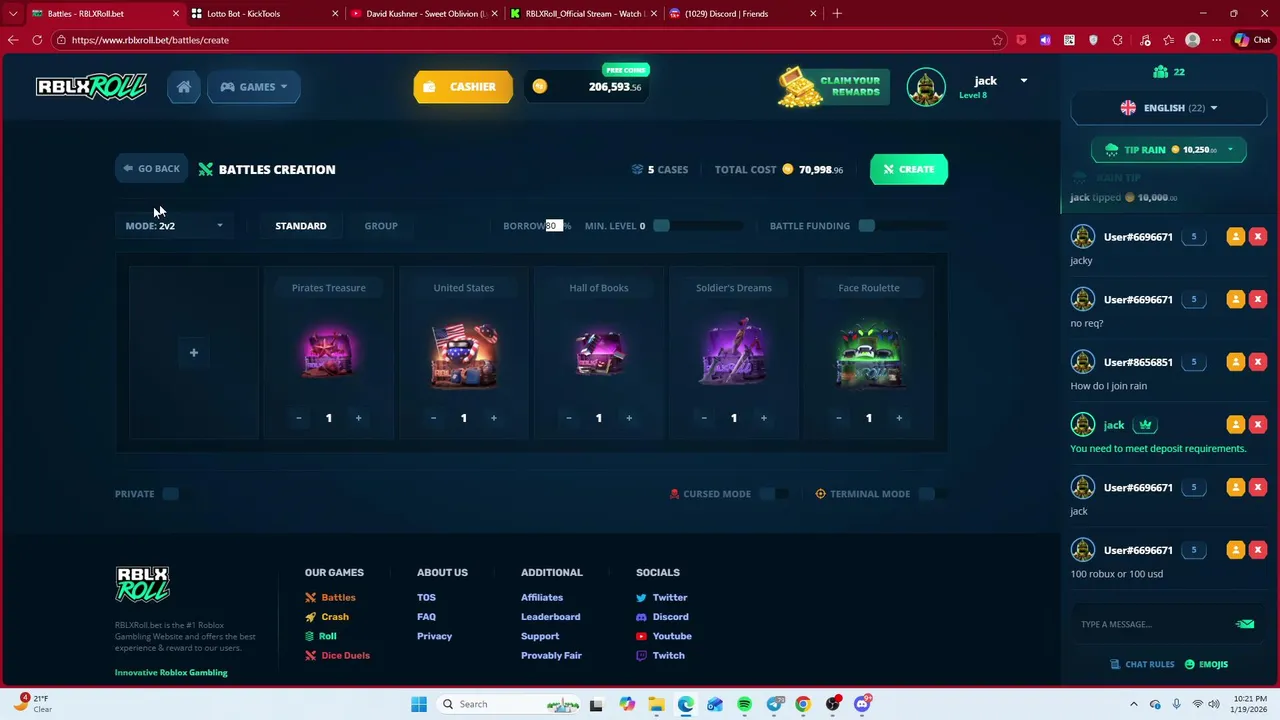Click the Face Roulette case image
Image resolution: width=1280 pixels, height=720 pixels.
(x=869, y=354)
